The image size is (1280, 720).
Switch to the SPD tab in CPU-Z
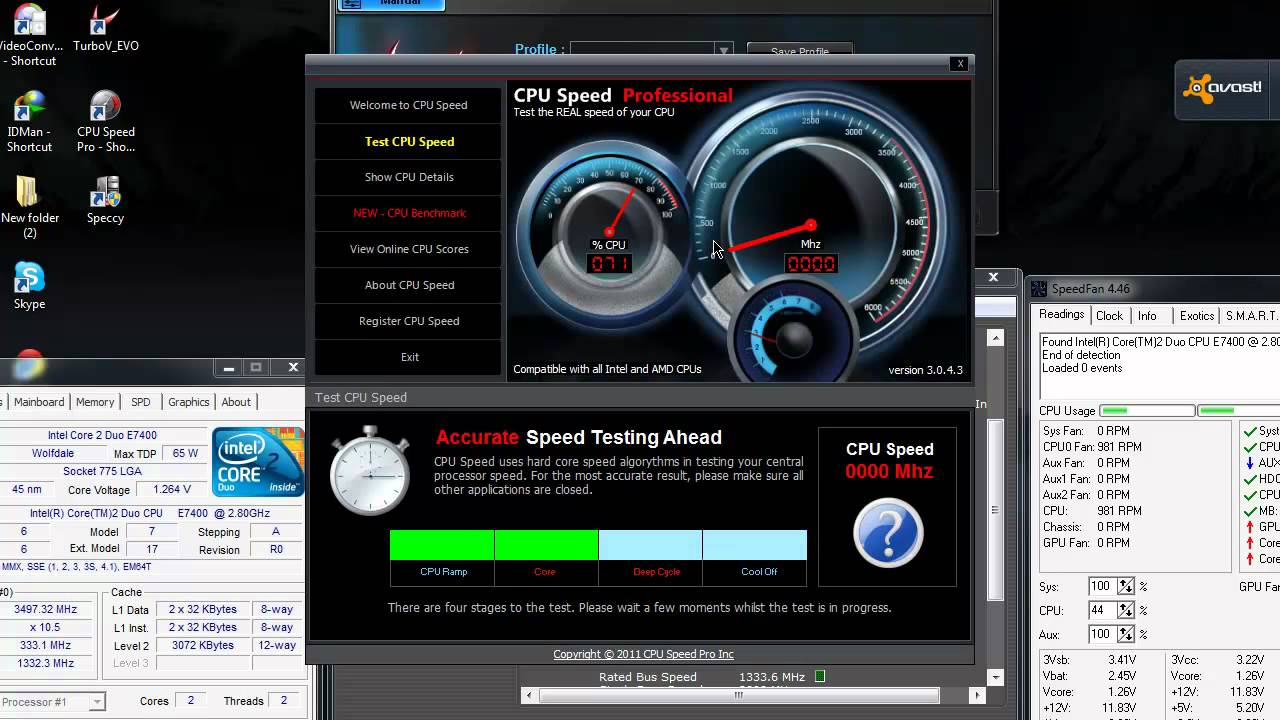[140, 402]
